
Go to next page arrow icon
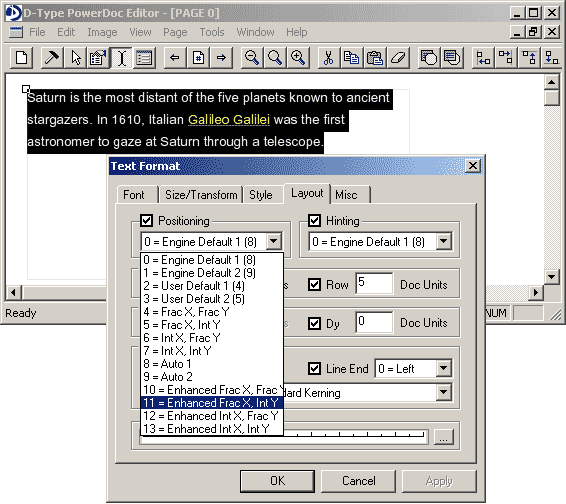(221, 58)
